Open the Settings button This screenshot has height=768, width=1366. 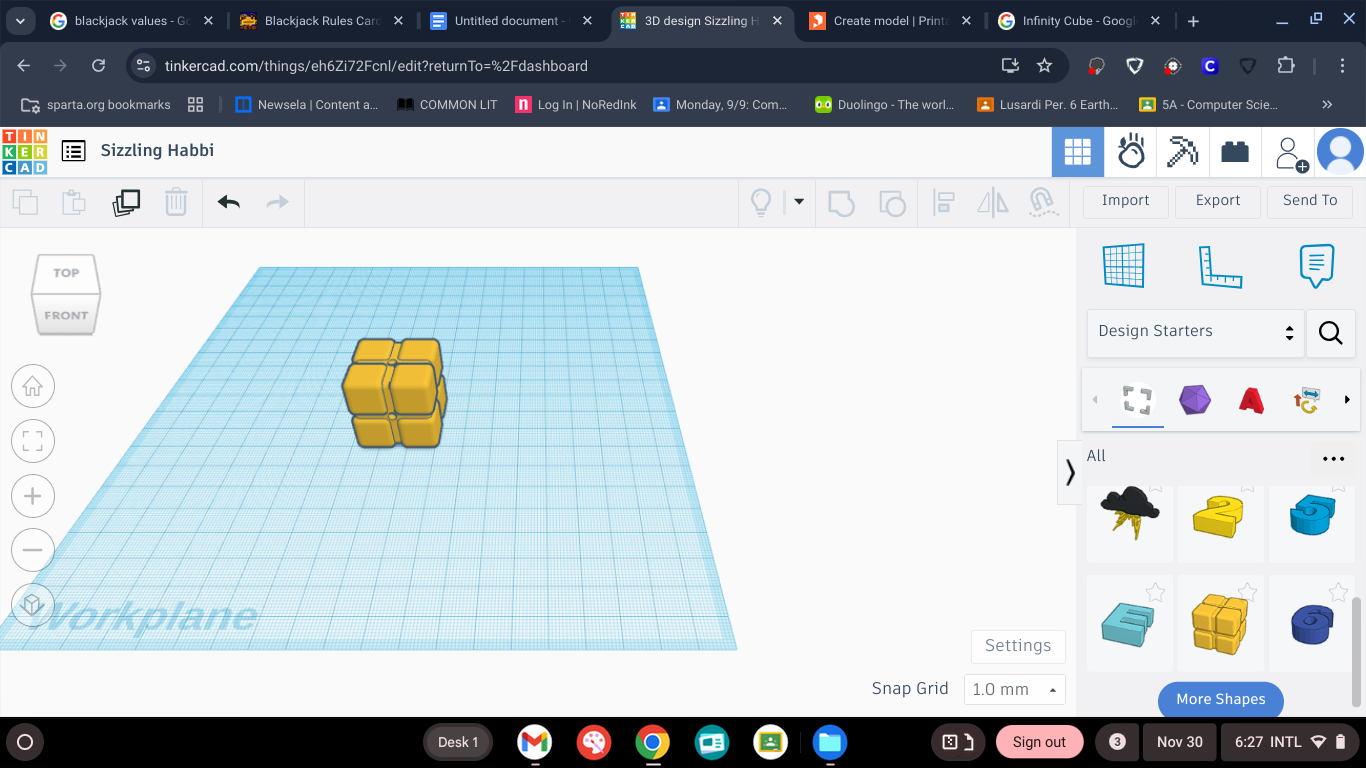click(1018, 646)
